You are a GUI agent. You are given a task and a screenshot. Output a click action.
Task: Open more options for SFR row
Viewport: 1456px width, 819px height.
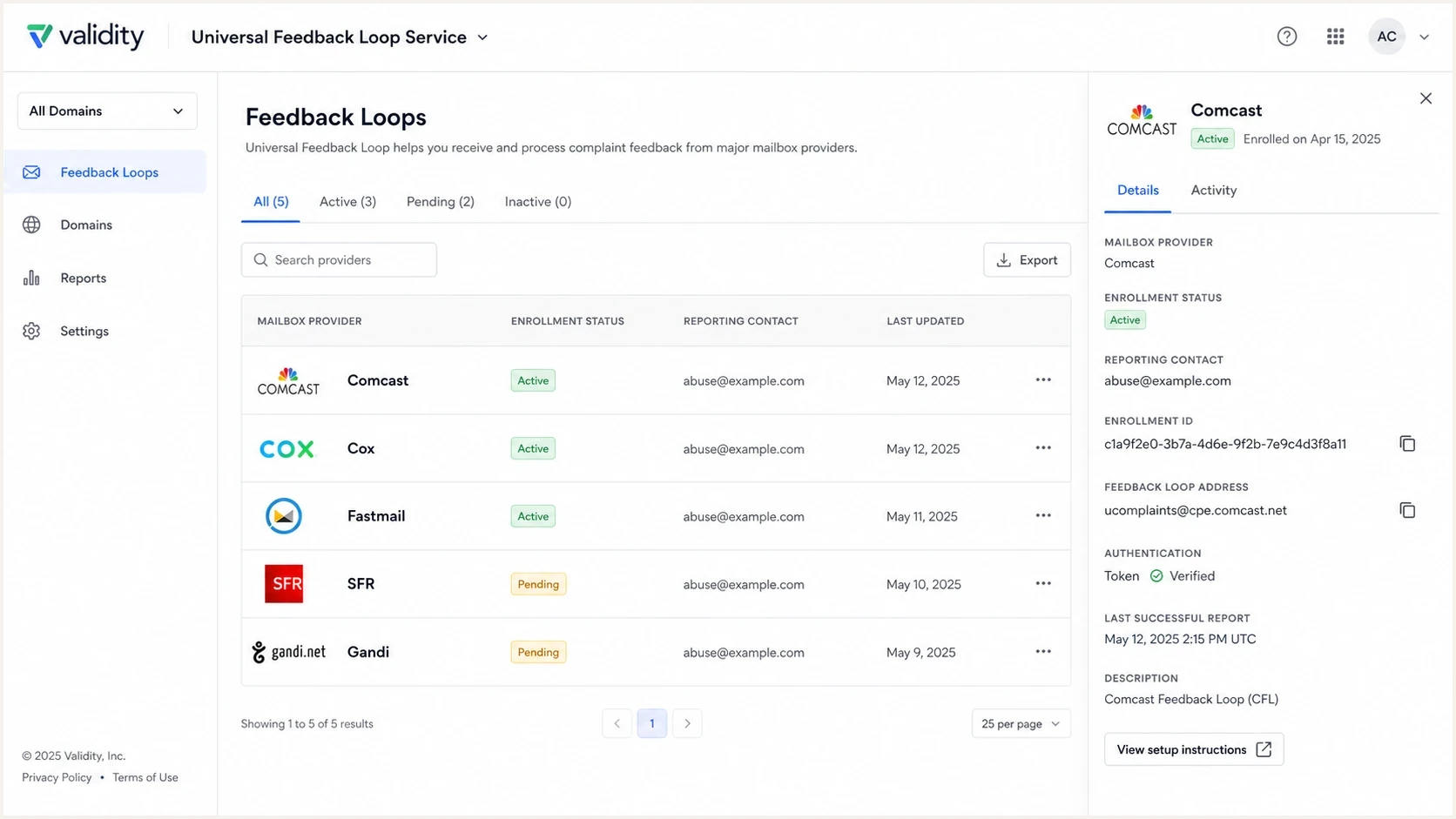pyautogui.click(x=1043, y=584)
